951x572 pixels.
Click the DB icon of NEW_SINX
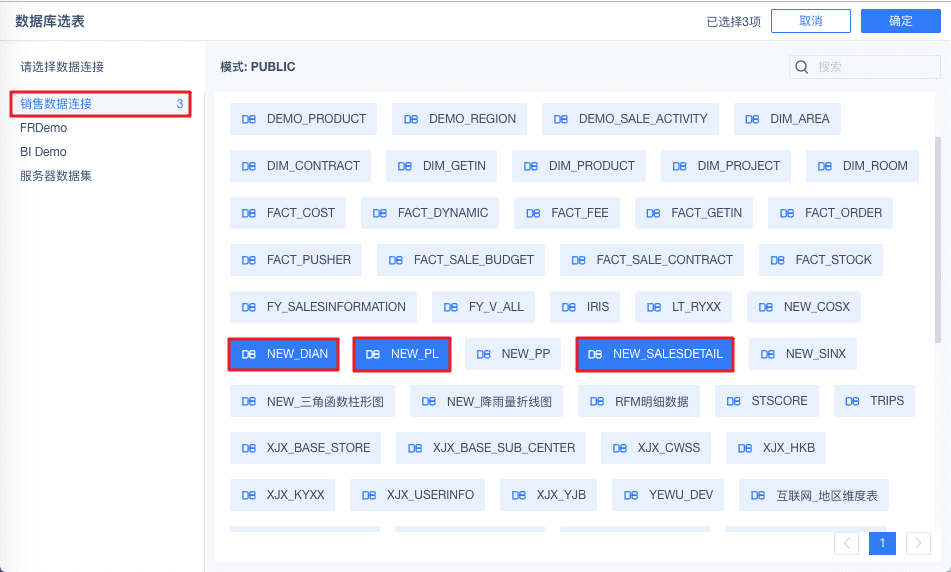tap(768, 354)
